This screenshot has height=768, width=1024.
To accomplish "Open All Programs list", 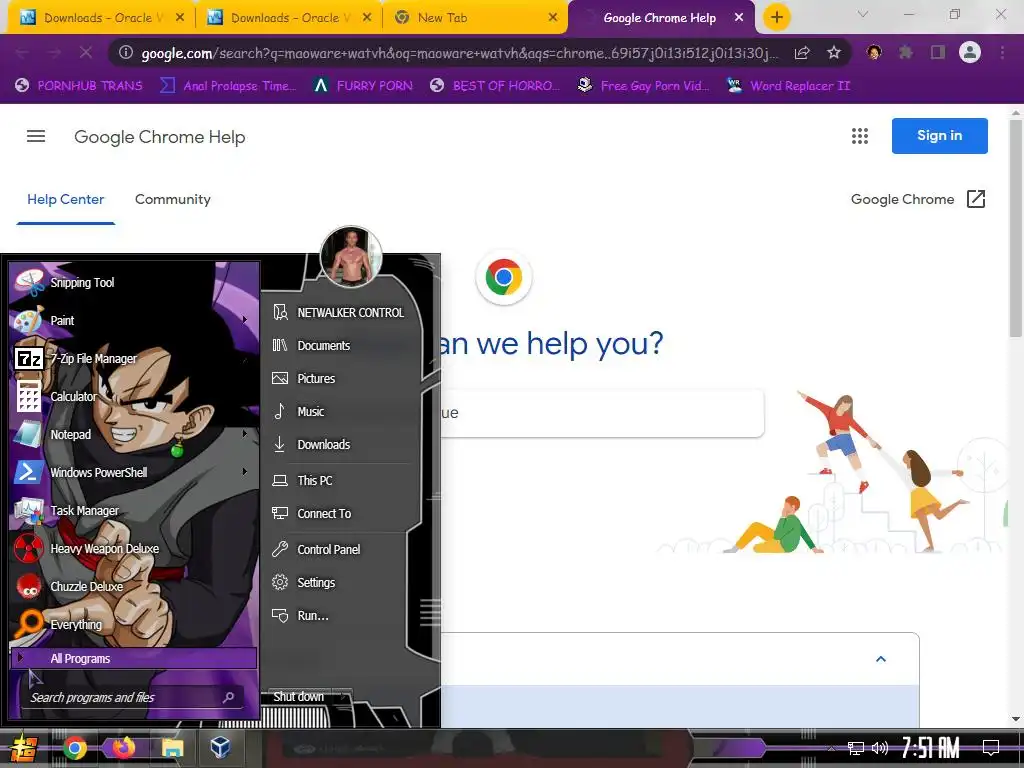I will click(x=134, y=658).
